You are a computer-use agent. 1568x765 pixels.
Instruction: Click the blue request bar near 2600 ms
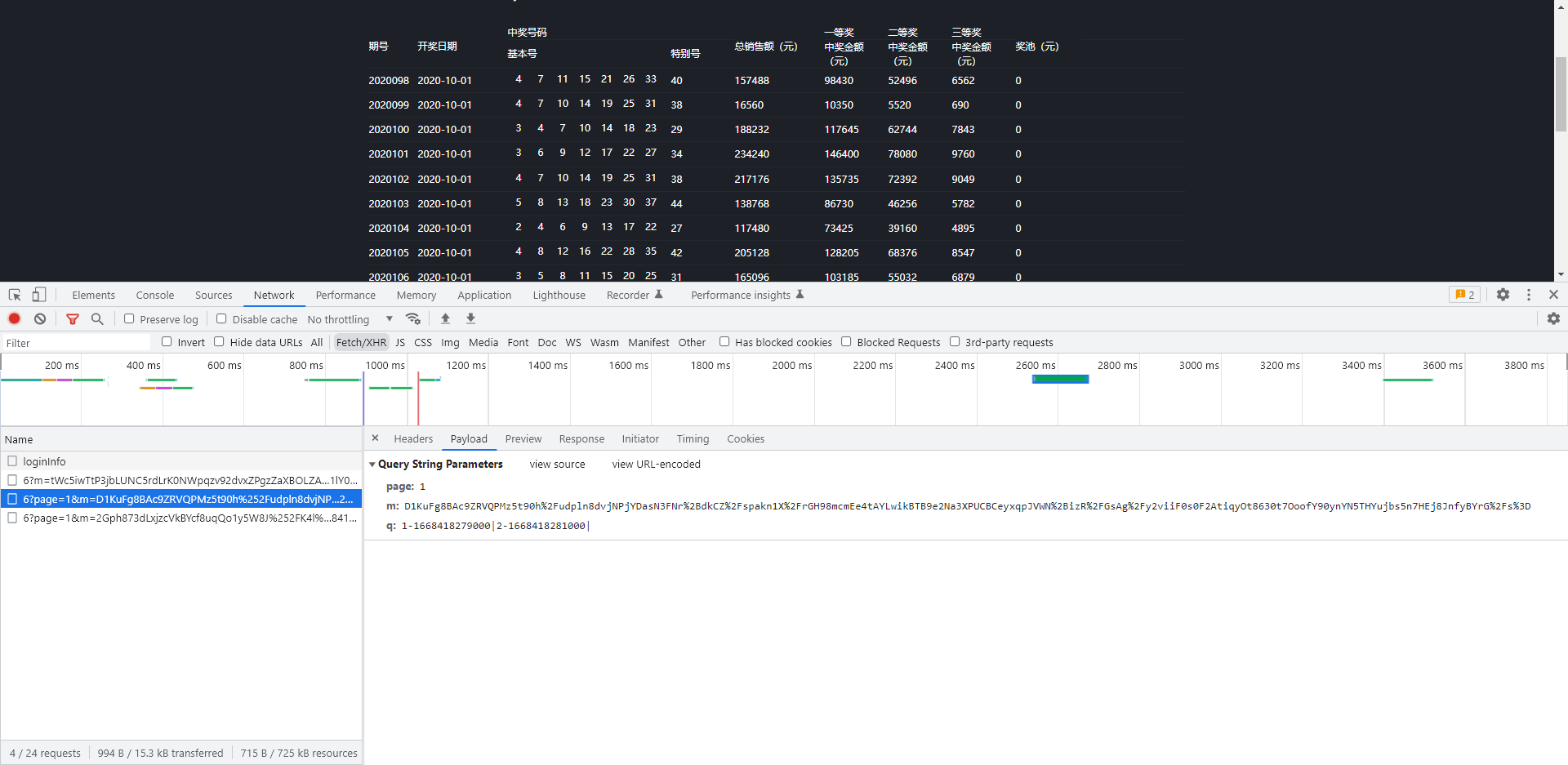pyautogui.click(x=1060, y=379)
